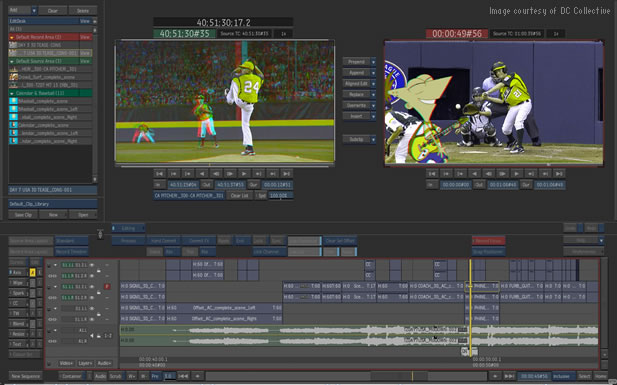Click the Audio+ button
This screenshot has height=385, width=617.
click(x=104, y=363)
